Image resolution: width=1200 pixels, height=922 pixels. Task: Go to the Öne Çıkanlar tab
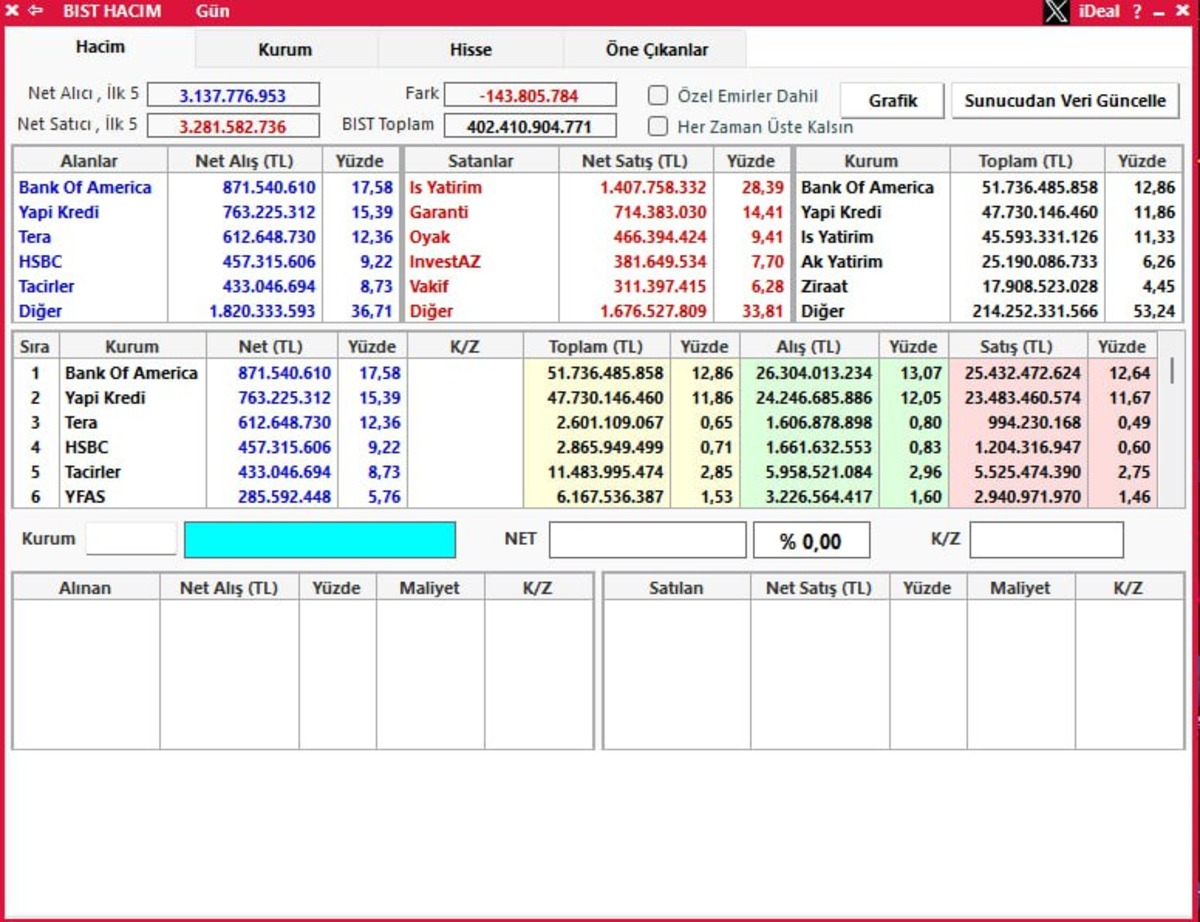pos(656,49)
